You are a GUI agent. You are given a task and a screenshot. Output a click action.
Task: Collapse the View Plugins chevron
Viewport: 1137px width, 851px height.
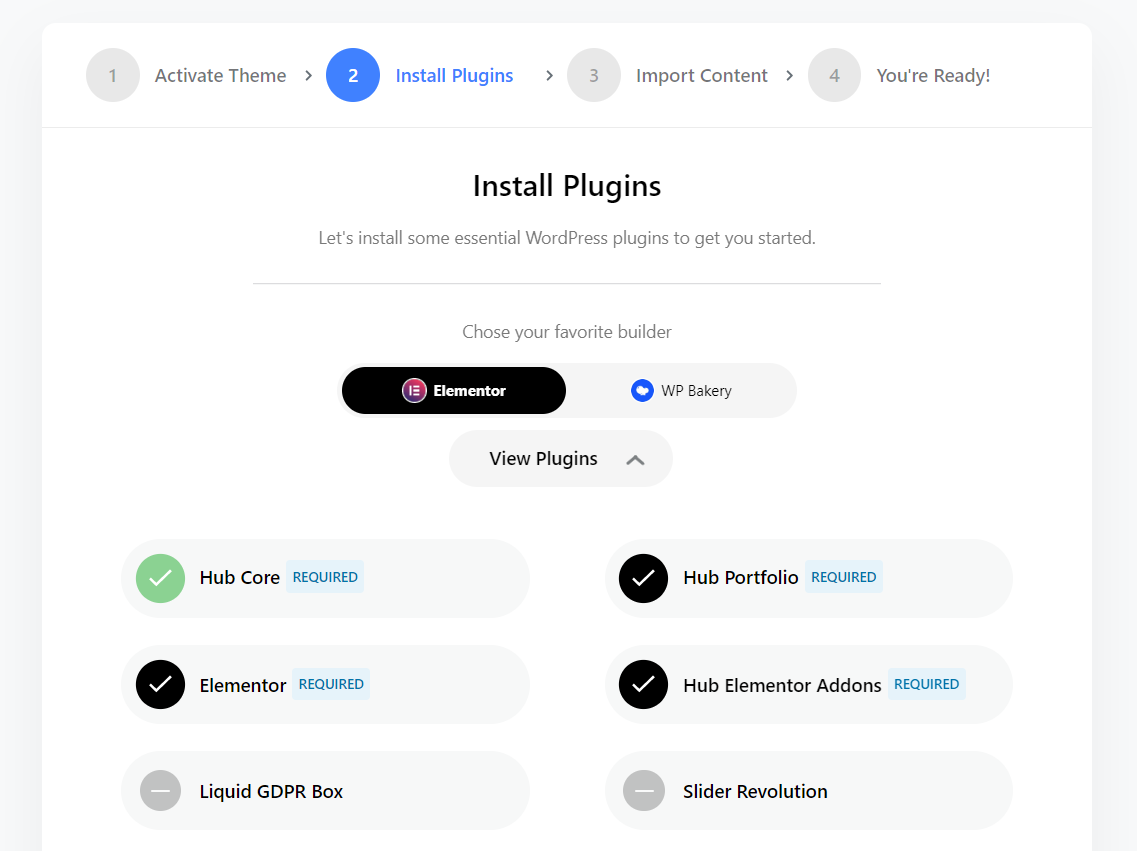tap(635, 460)
